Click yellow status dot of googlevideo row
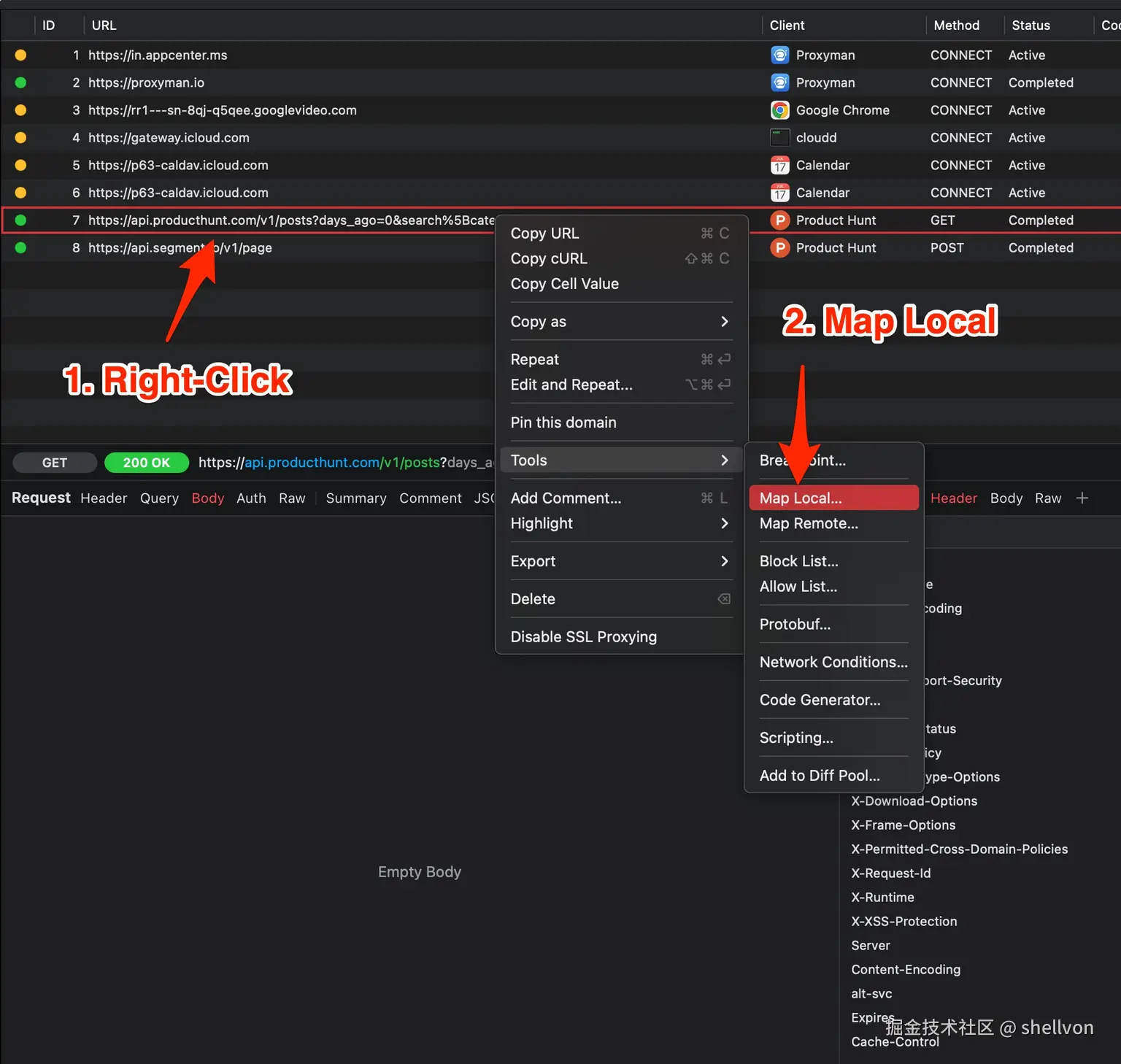Viewport: 1121px width, 1064px height. [x=20, y=110]
